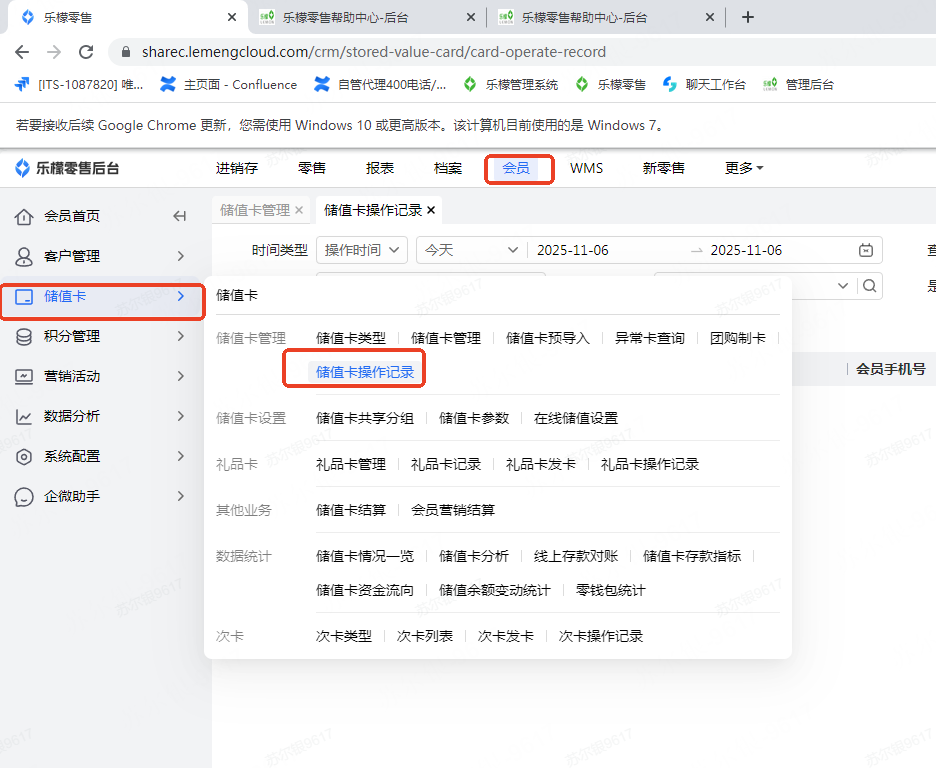
Task: Click the magnifier search icon
Action: click(x=870, y=286)
